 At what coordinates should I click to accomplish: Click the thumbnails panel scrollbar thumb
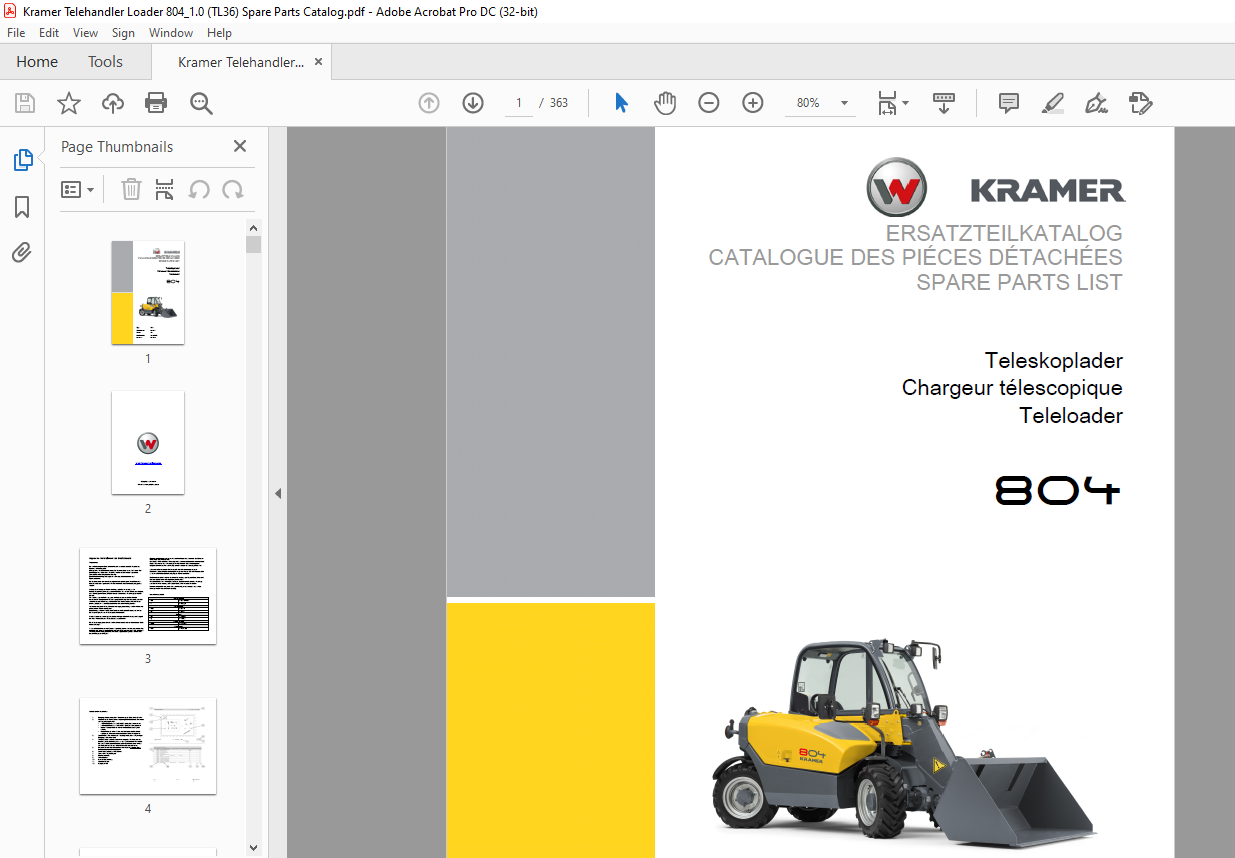tap(254, 245)
